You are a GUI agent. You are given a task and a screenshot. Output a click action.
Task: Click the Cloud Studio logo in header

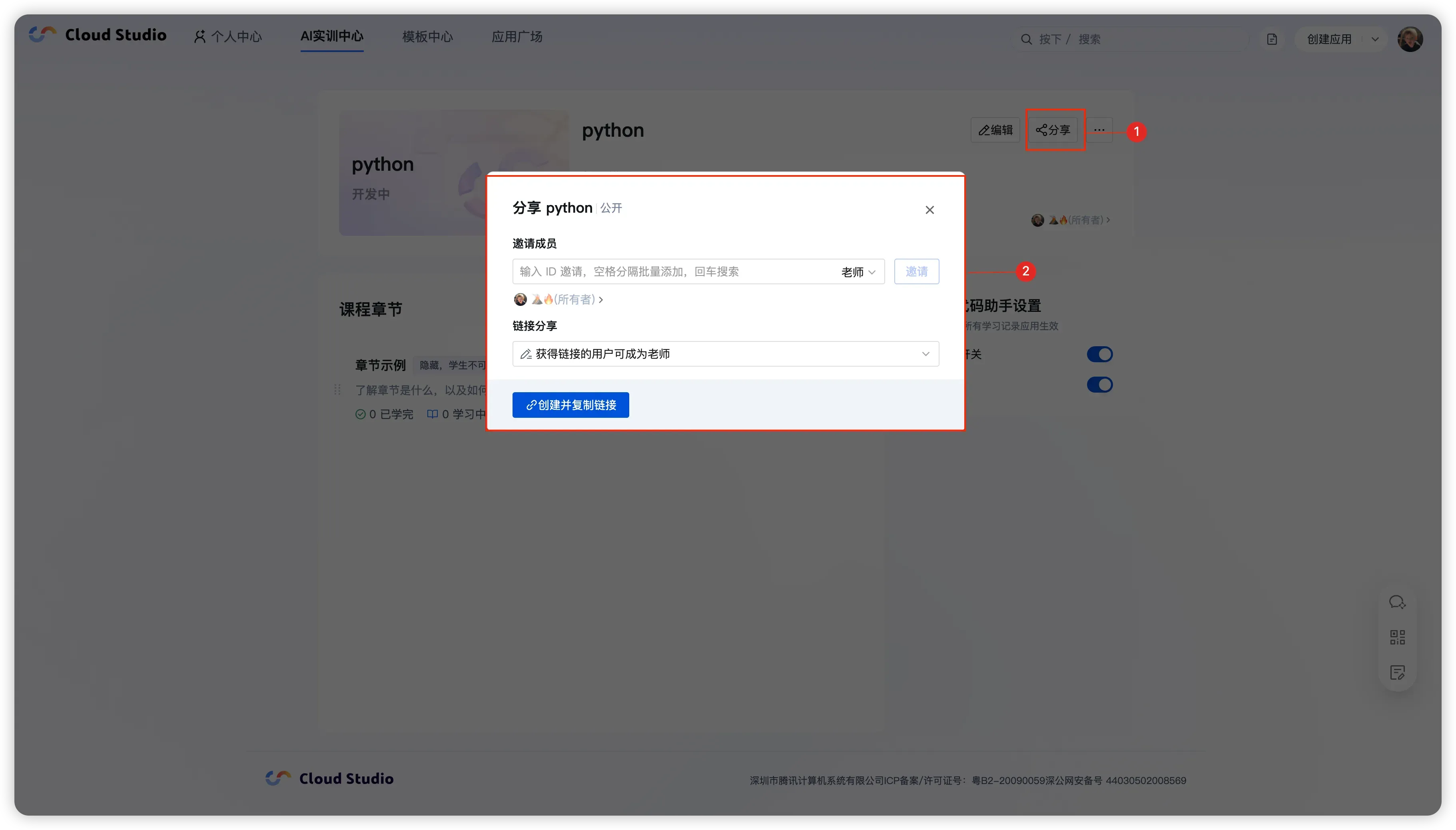(x=98, y=35)
